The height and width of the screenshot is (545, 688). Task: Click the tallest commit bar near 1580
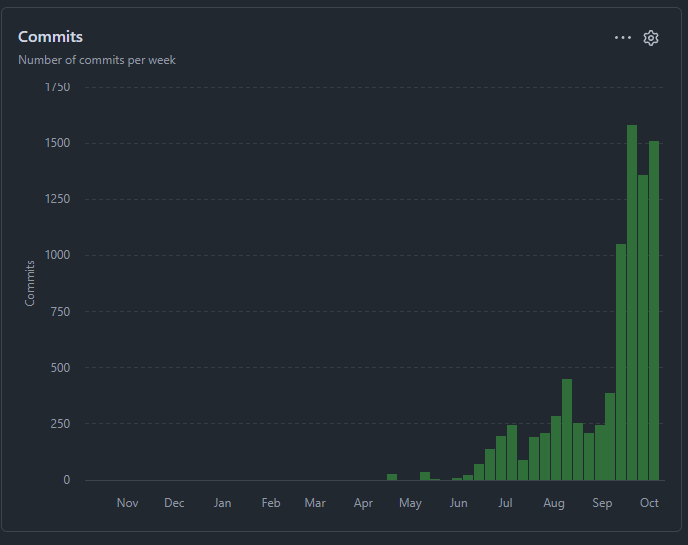632,303
